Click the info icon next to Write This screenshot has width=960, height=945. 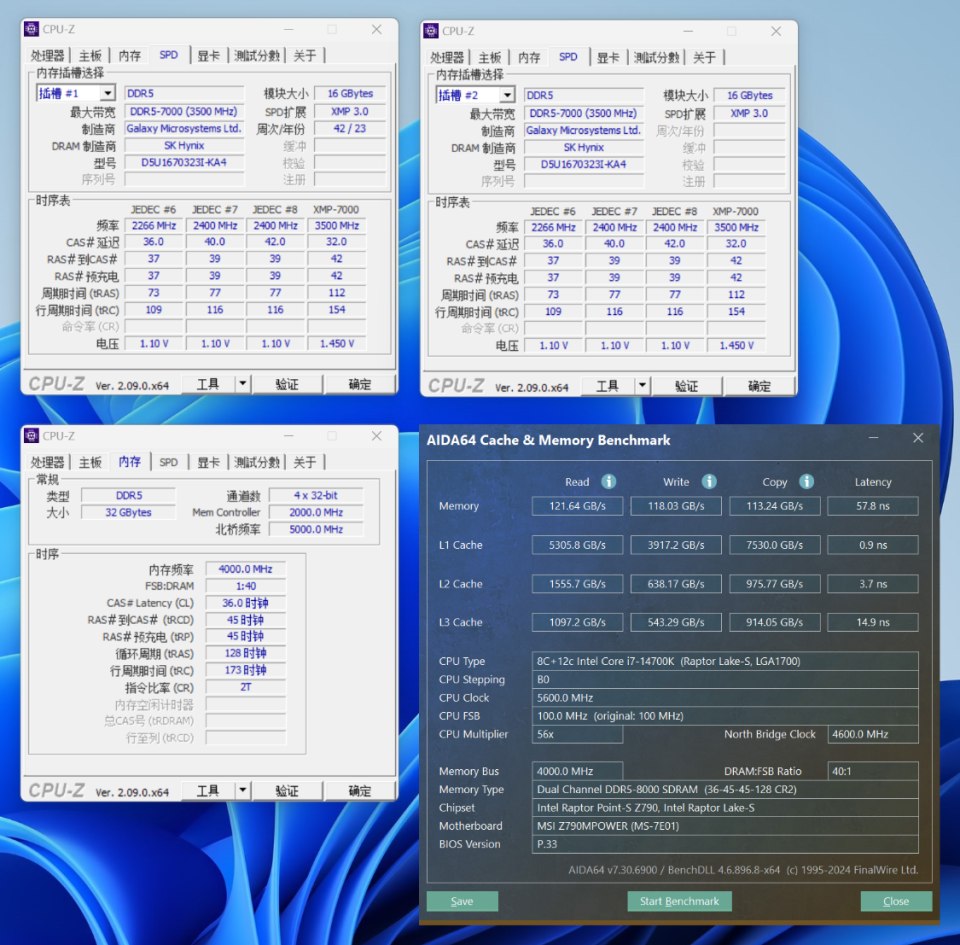point(709,482)
